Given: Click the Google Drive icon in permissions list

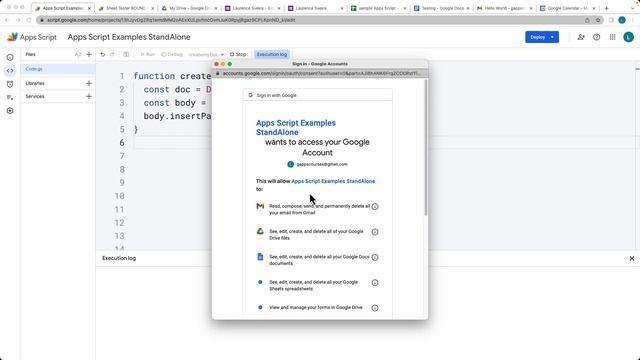Looking at the screenshot, I should (260, 231).
